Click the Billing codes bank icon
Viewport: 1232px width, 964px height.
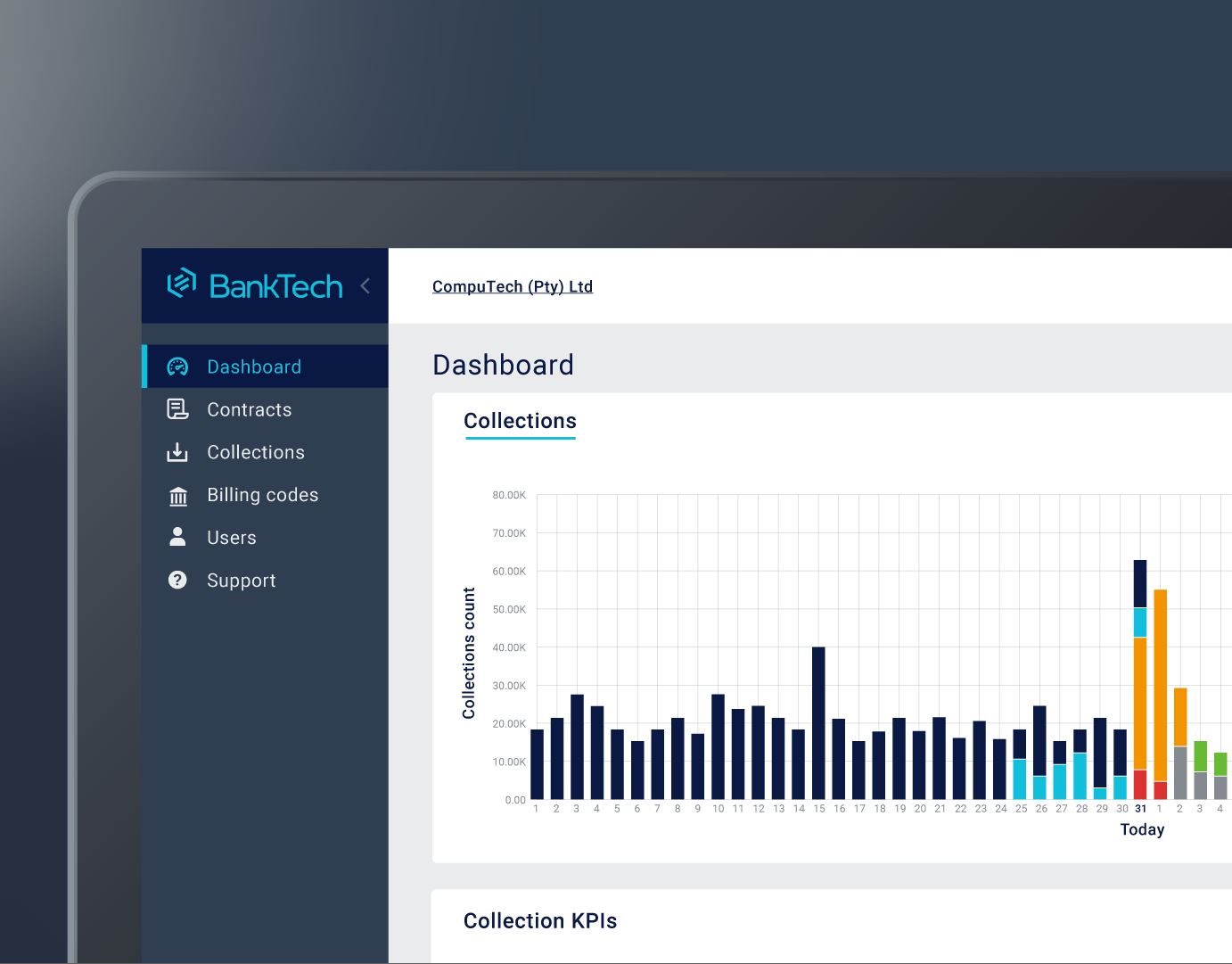(178, 496)
